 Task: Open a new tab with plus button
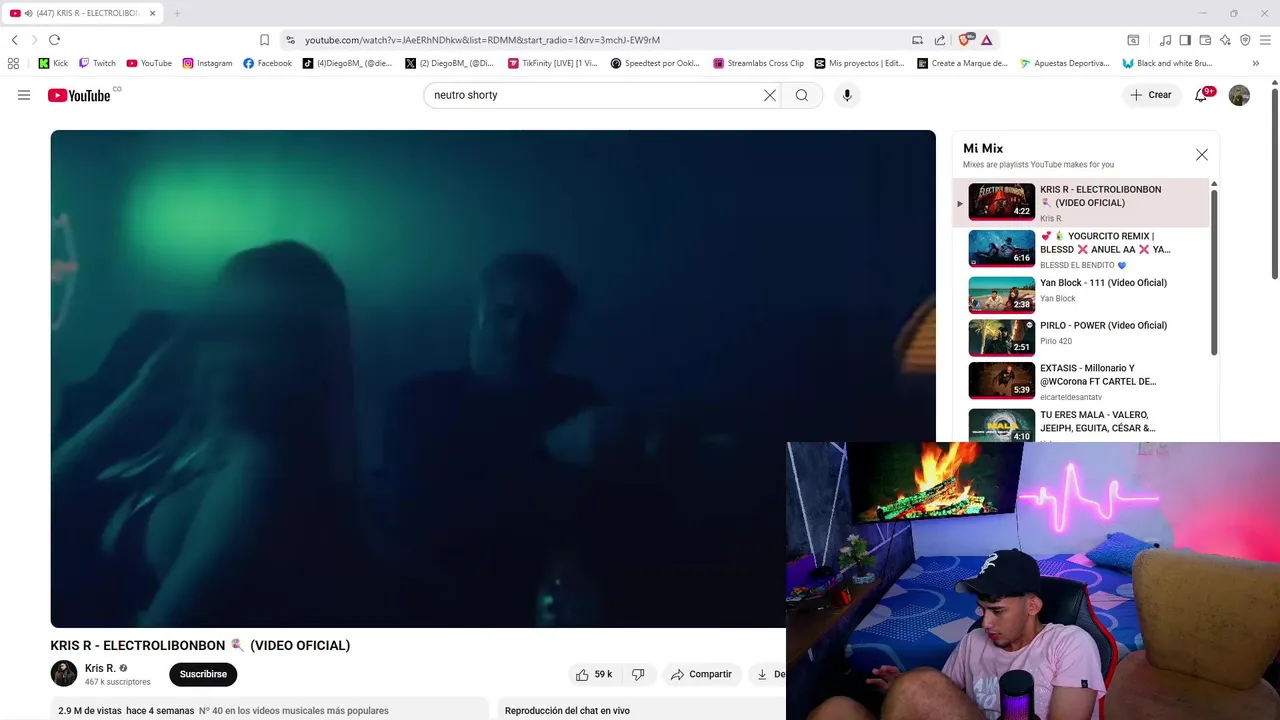tap(177, 13)
